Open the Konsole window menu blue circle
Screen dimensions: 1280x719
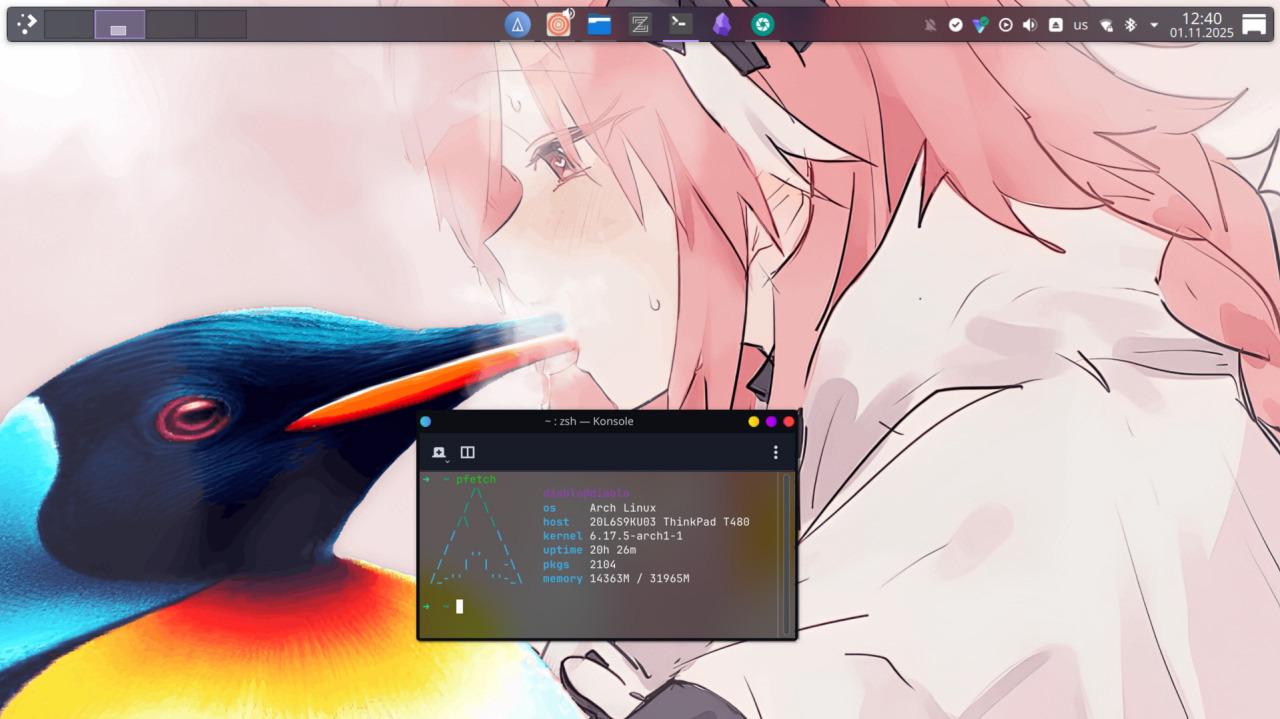[425, 421]
